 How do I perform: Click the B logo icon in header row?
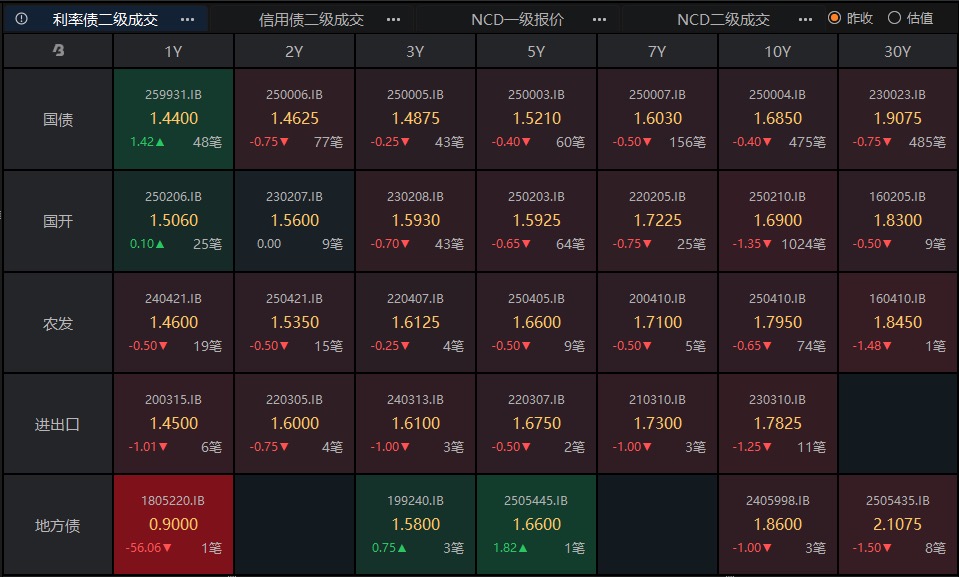[x=58, y=50]
